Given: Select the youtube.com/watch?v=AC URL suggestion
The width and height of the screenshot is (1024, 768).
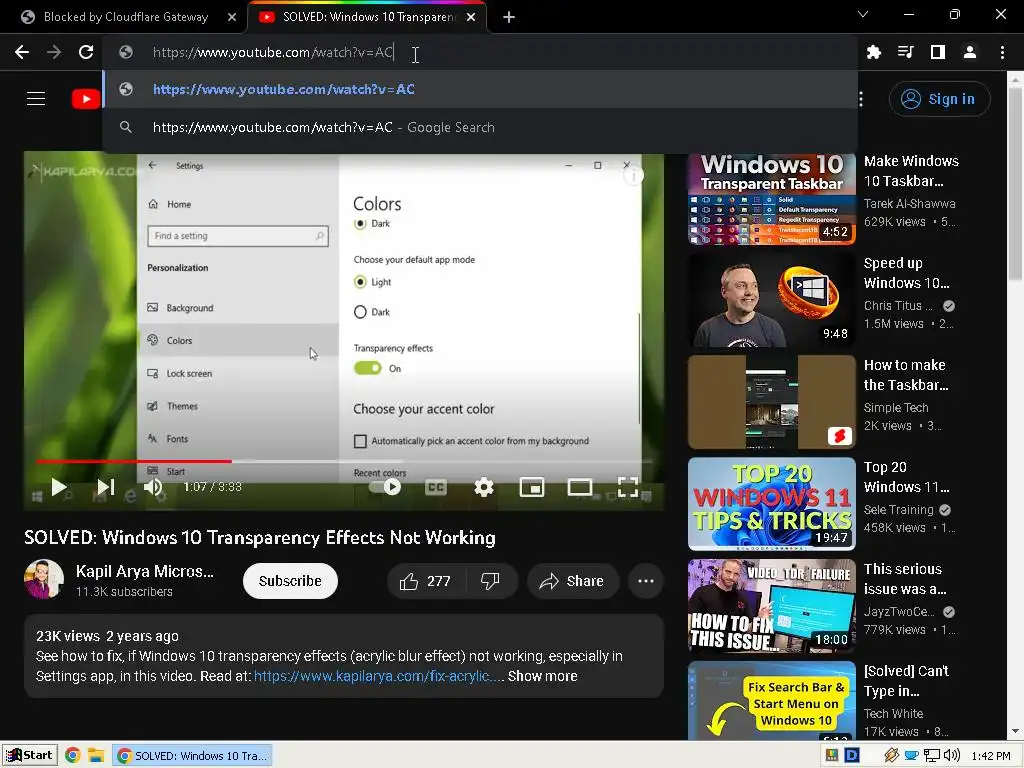Looking at the screenshot, I should coord(480,89).
